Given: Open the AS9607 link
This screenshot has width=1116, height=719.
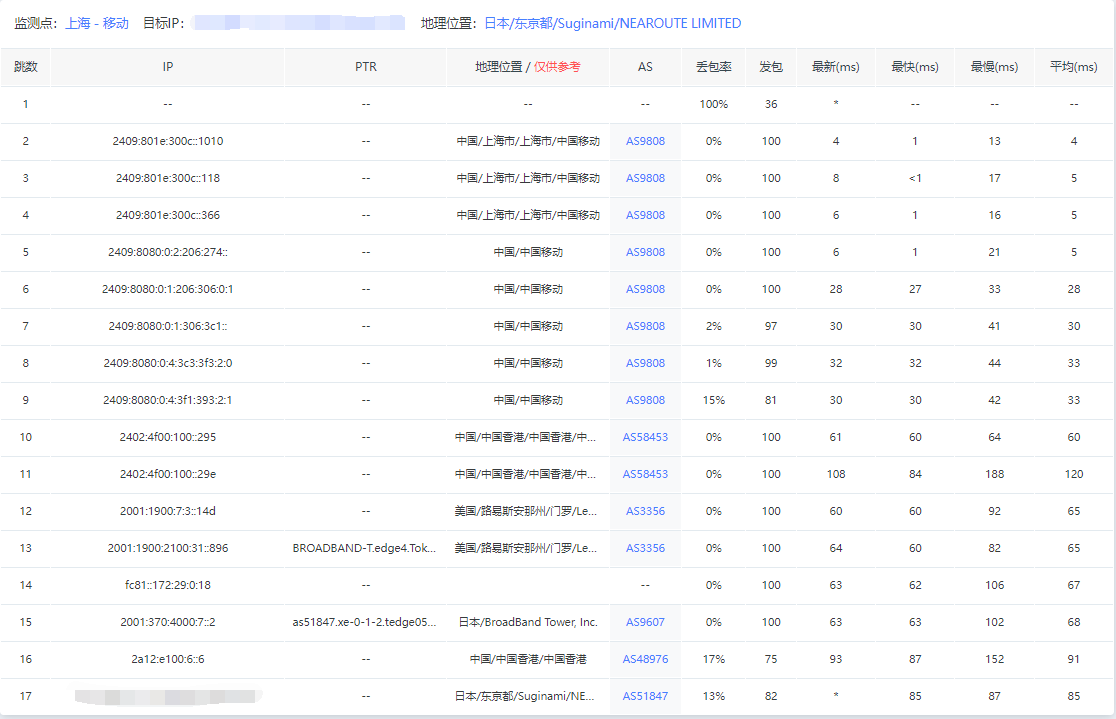Looking at the screenshot, I should (x=646, y=622).
